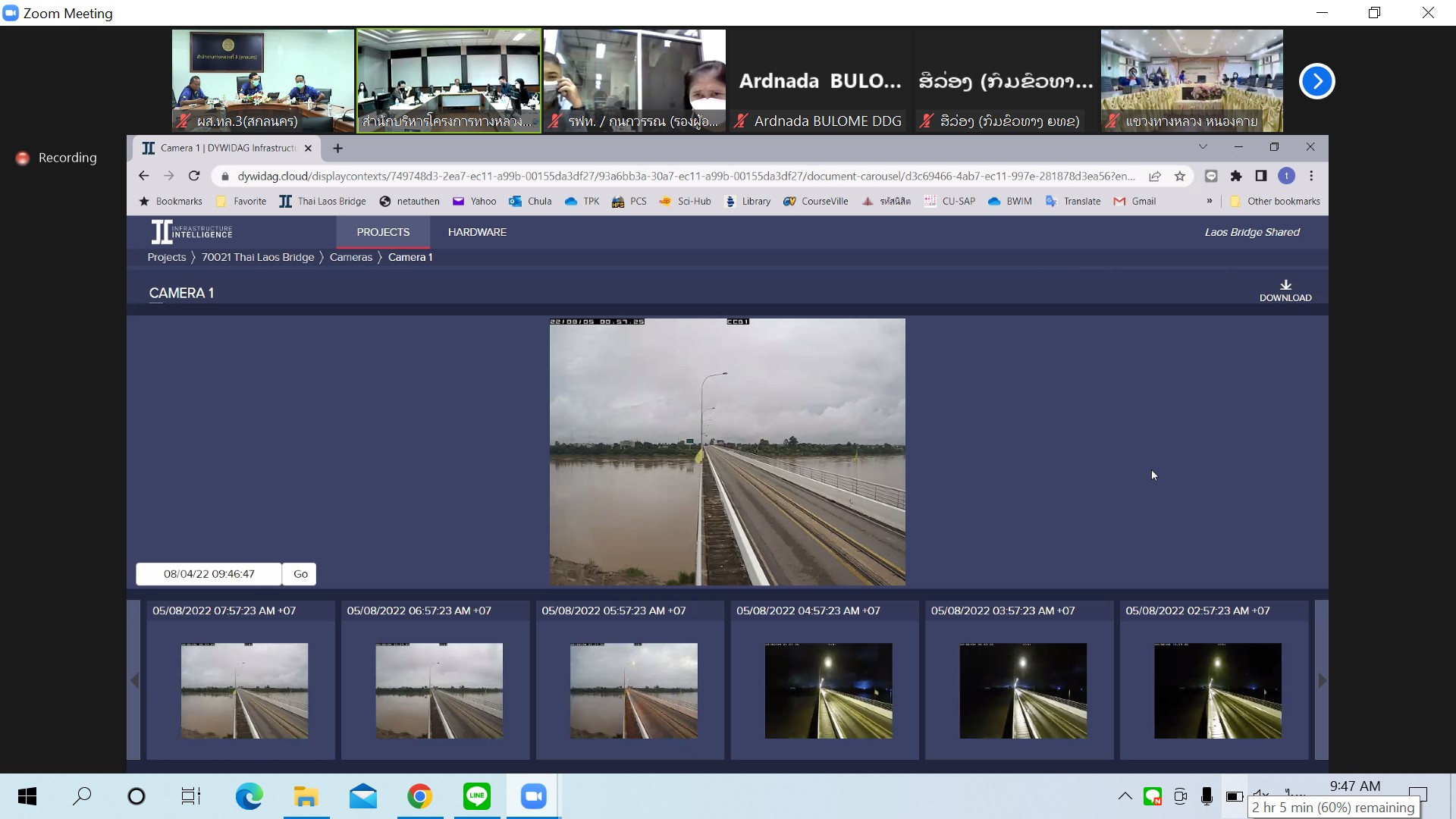Switch to the HARDWARE tab
Image resolution: width=1456 pixels, height=819 pixels.
[477, 232]
